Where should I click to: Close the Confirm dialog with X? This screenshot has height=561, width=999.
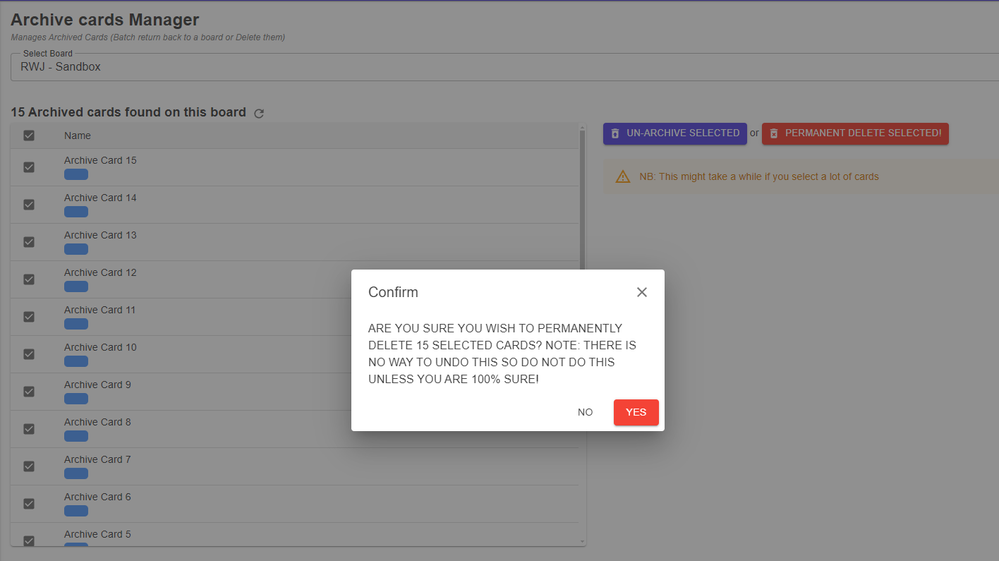coord(642,292)
